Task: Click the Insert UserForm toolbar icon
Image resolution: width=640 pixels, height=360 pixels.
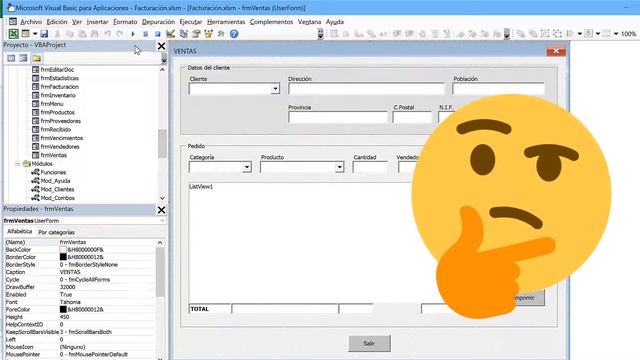Action: (x=25, y=33)
